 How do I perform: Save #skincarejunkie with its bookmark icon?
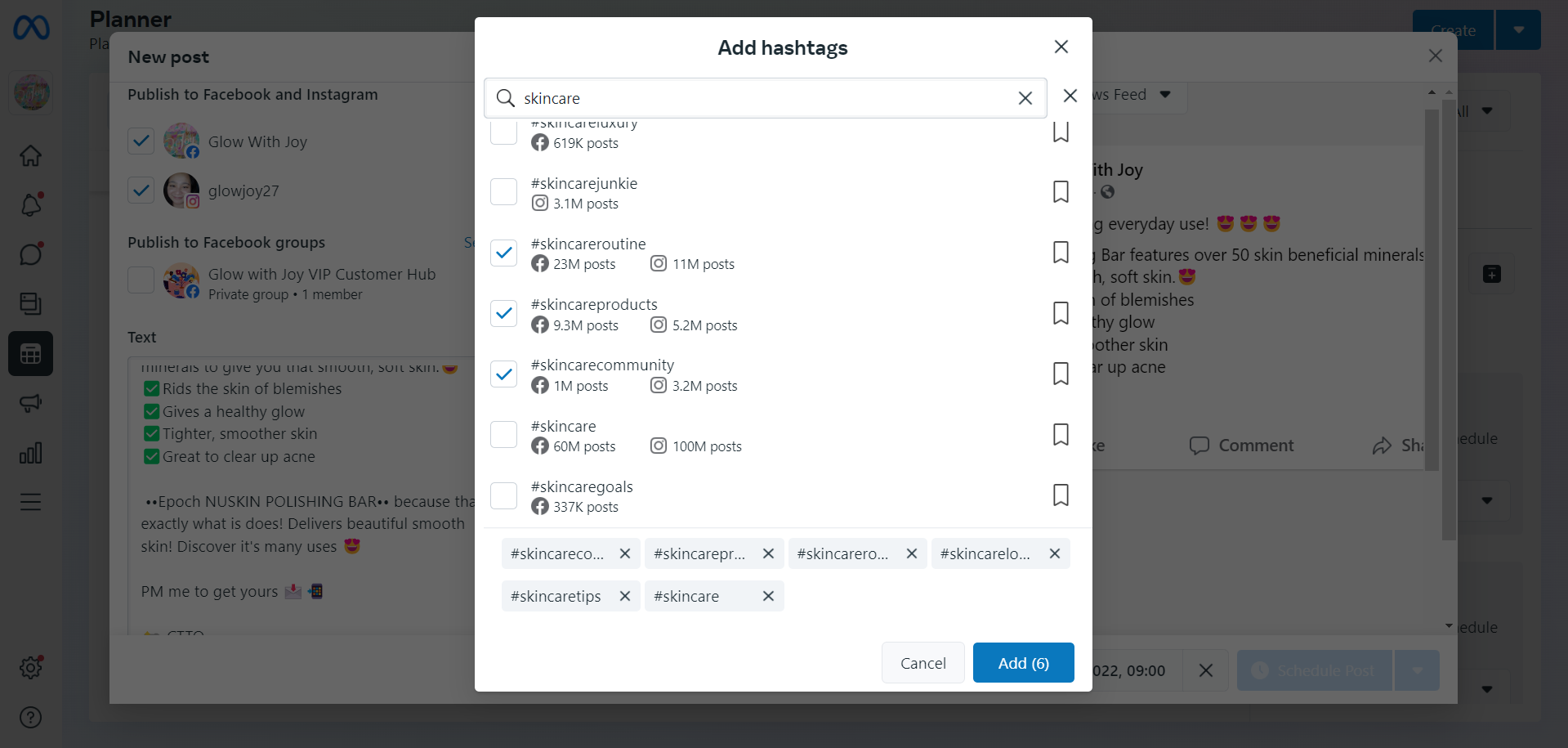(x=1061, y=192)
